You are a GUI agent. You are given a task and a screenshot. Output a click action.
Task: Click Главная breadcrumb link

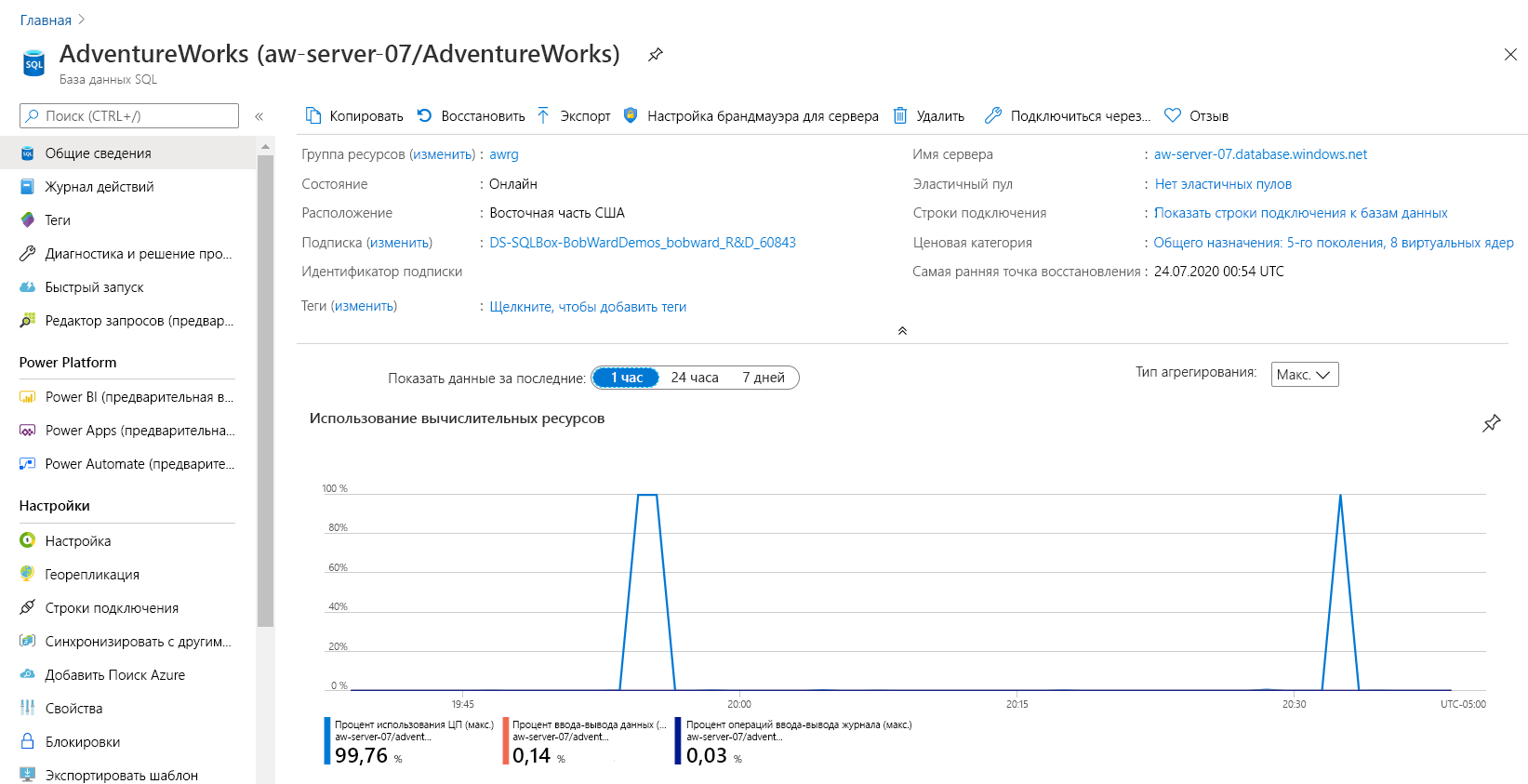click(x=46, y=20)
